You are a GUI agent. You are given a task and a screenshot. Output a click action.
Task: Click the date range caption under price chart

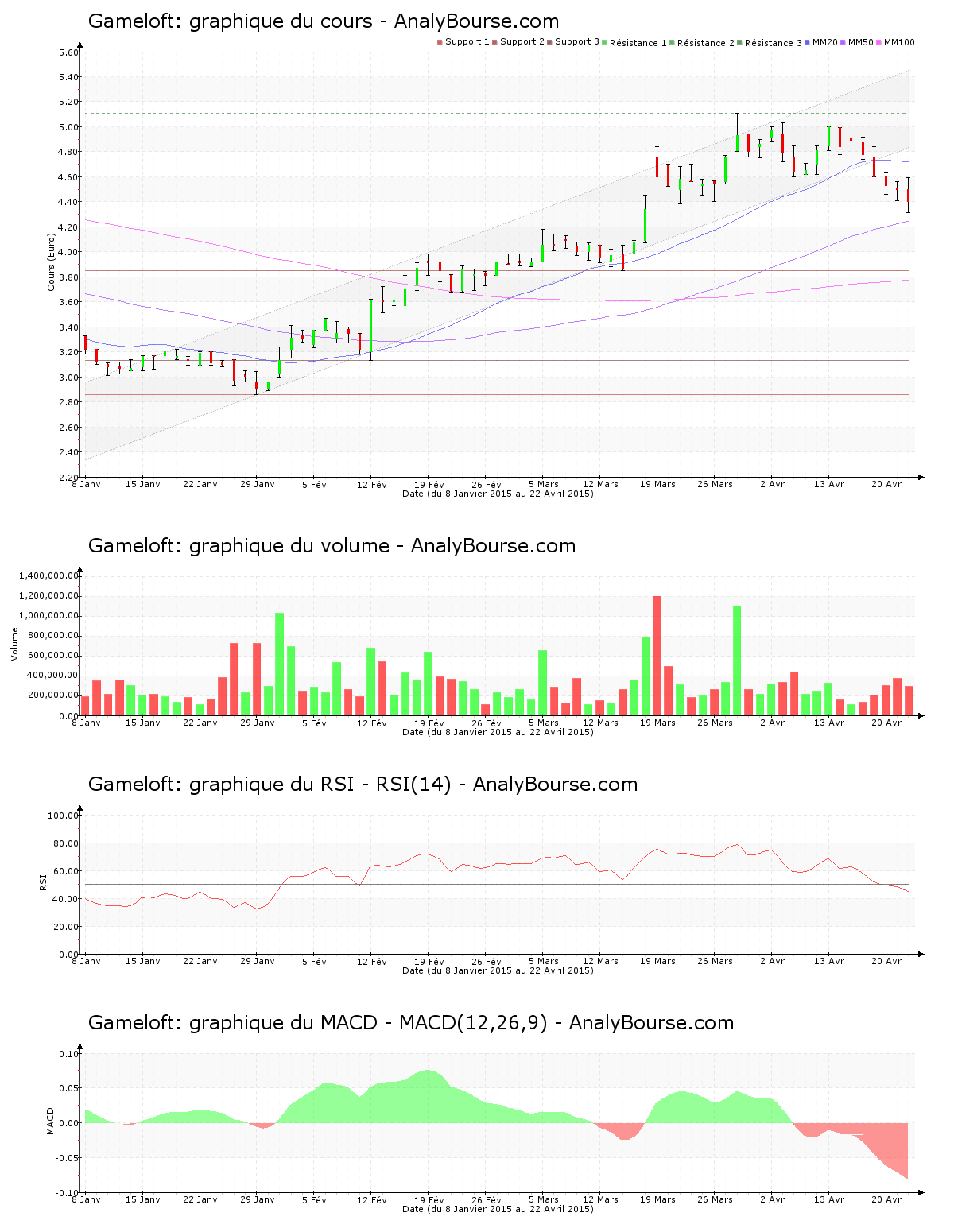tap(498, 494)
